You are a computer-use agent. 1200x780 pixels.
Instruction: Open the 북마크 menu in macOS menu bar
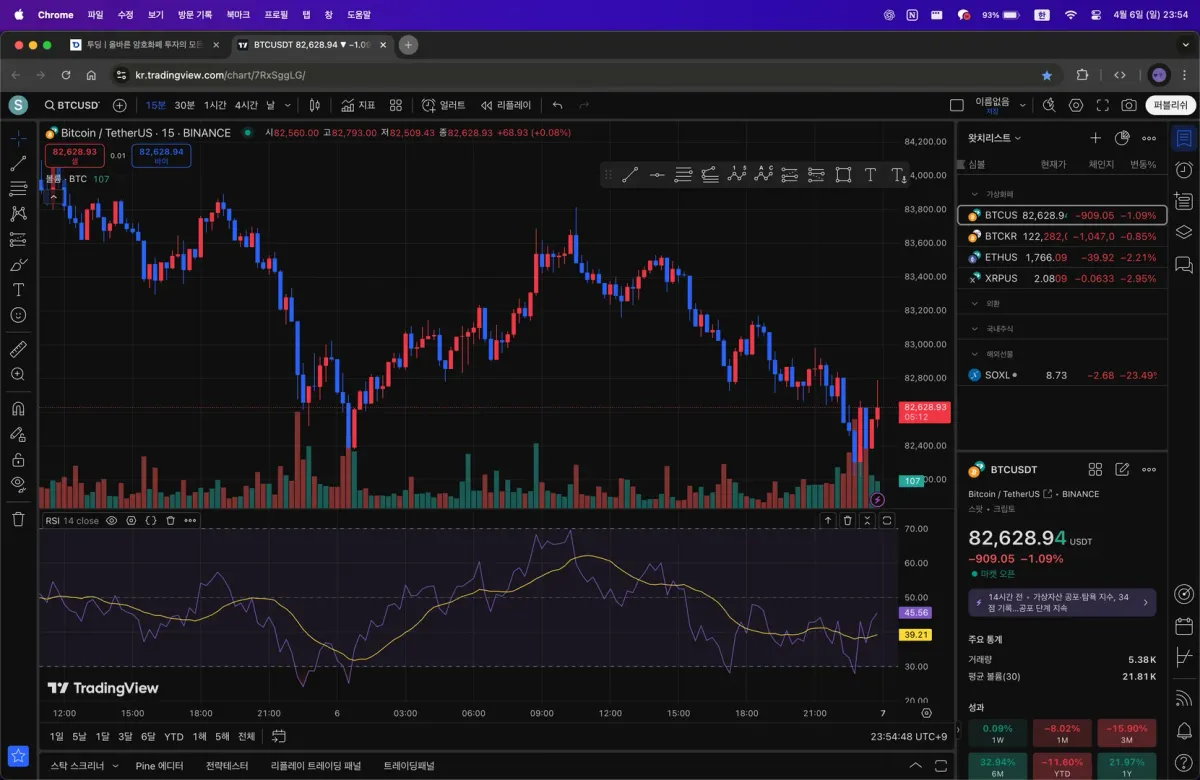[238, 15]
